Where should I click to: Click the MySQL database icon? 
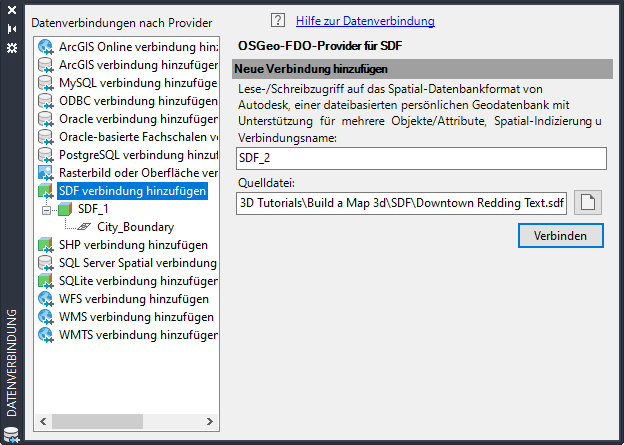pyautogui.click(x=45, y=83)
